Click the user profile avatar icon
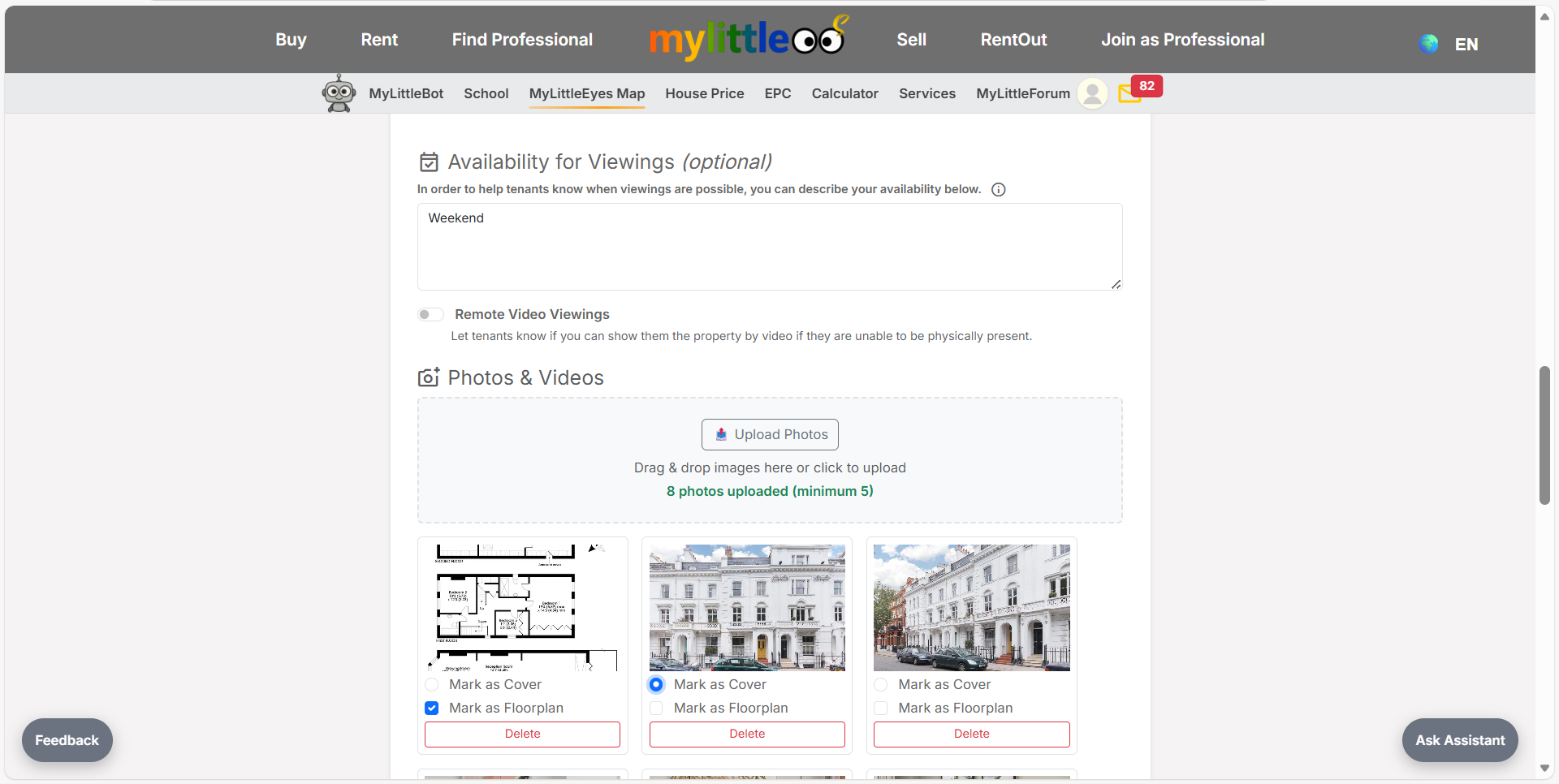Image resolution: width=1559 pixels, height=784 pixels. [1092, 93]
